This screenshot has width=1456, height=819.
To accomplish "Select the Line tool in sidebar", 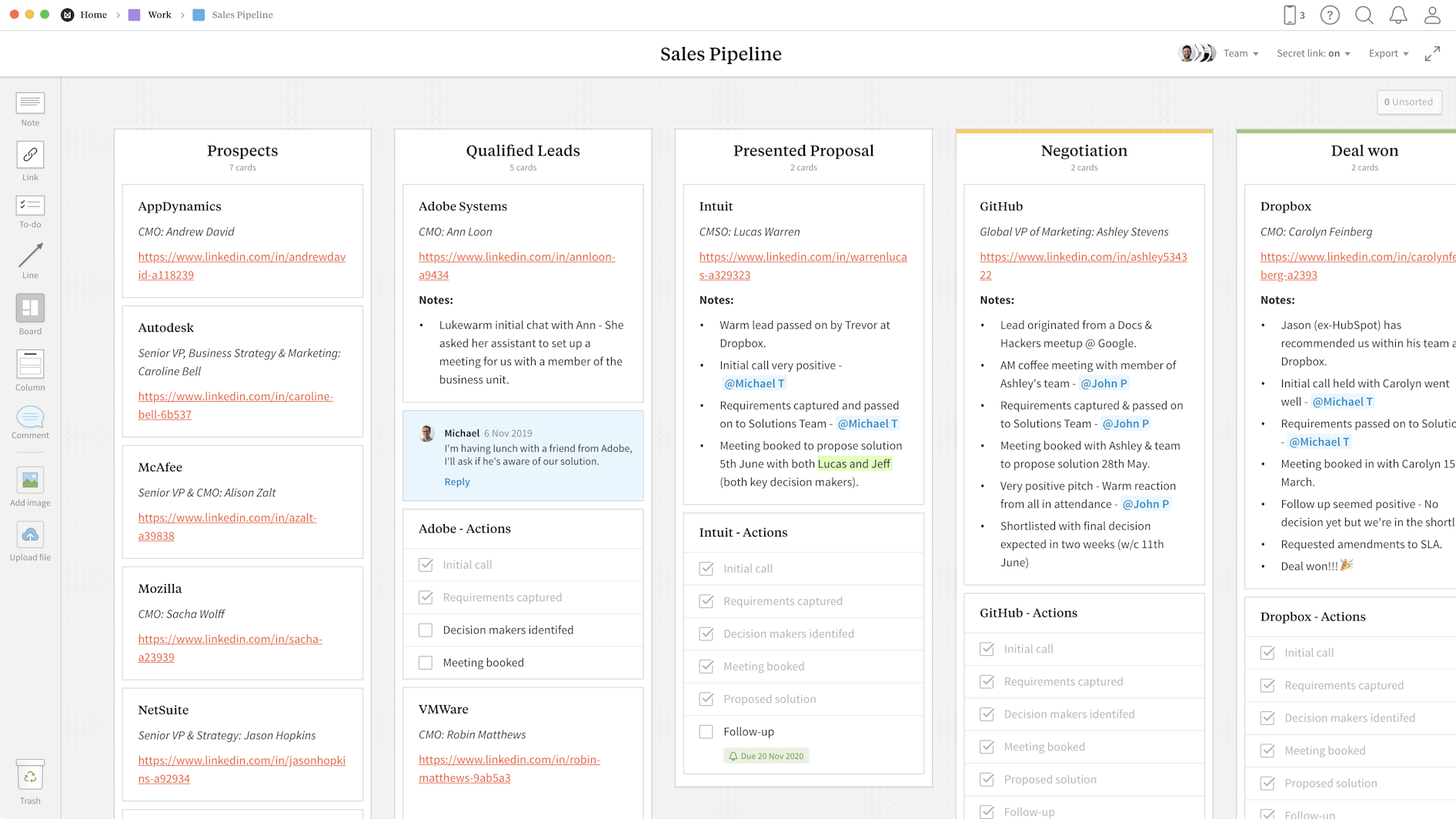I will click(x=30, y=261).
